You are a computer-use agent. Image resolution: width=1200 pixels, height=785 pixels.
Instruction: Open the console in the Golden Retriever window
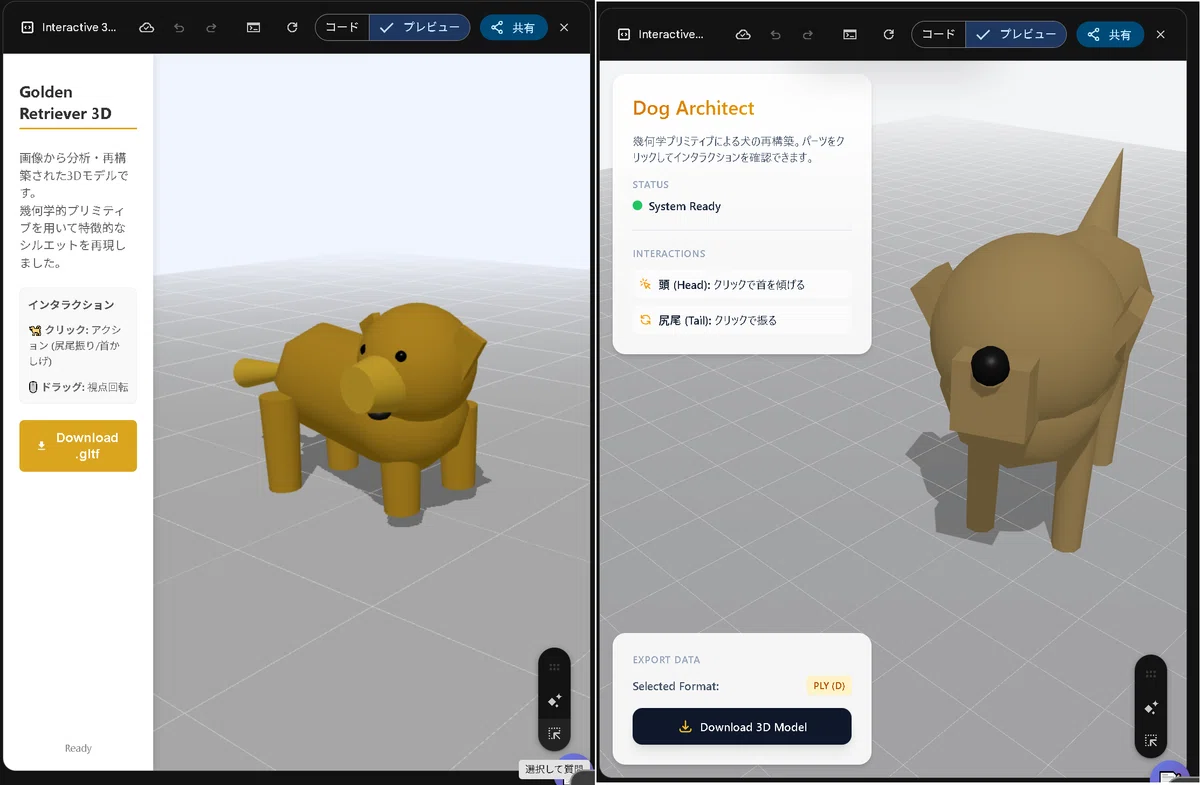point(254,28)
